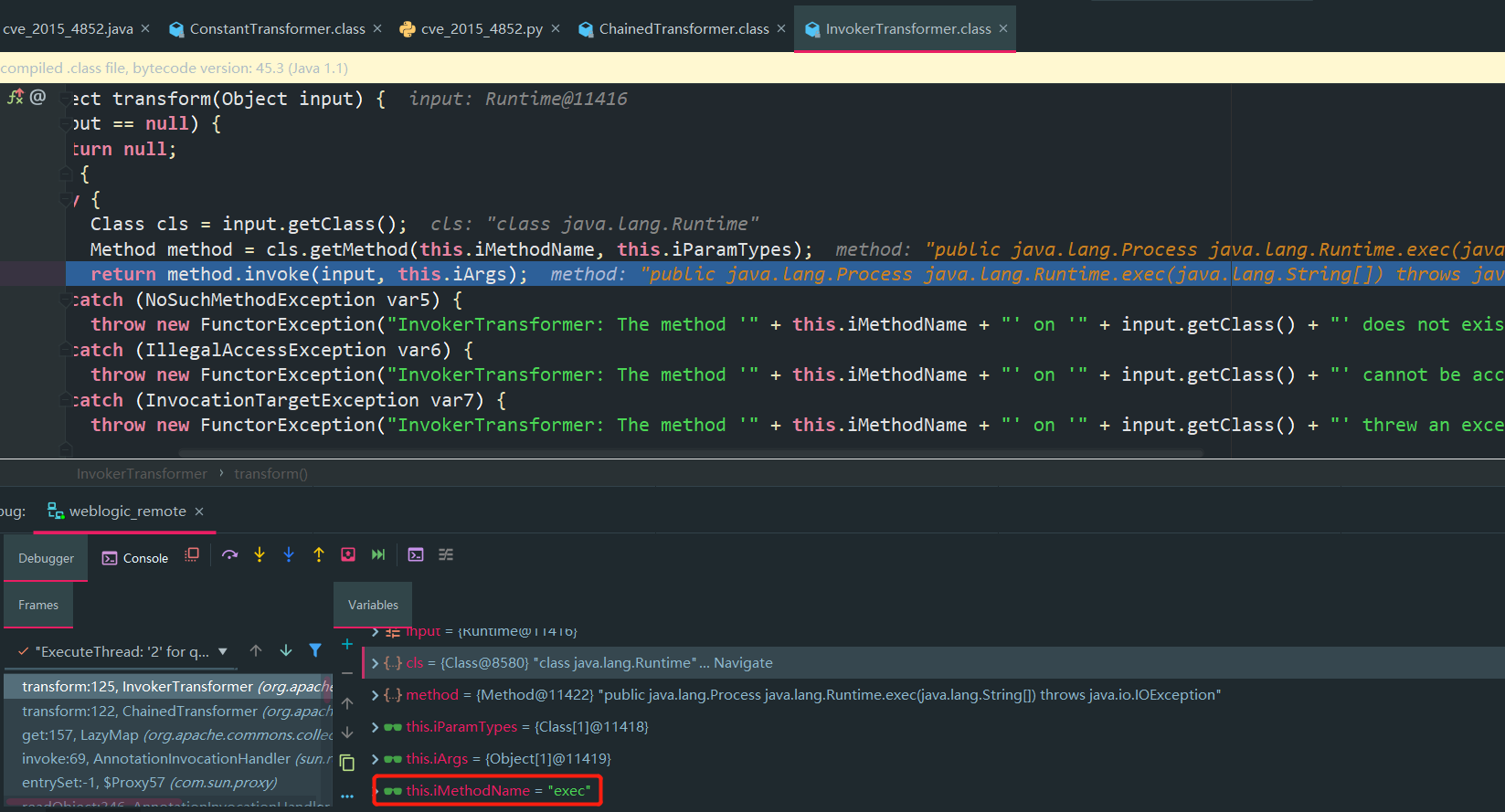Click bytecode version notification banner

point(752,68)
